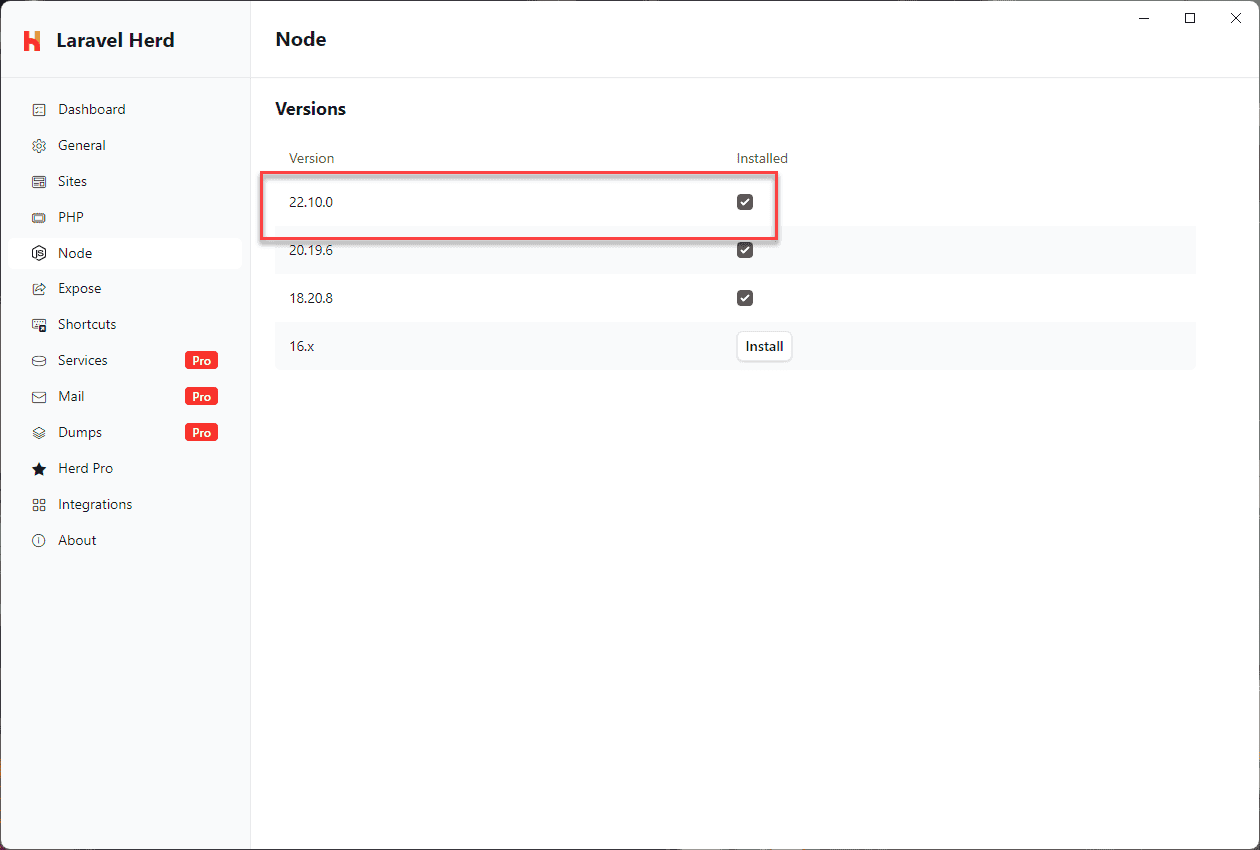Select the Node sidebar item
The width and height of the screenshot is (1260, 850).
(75, 253)
